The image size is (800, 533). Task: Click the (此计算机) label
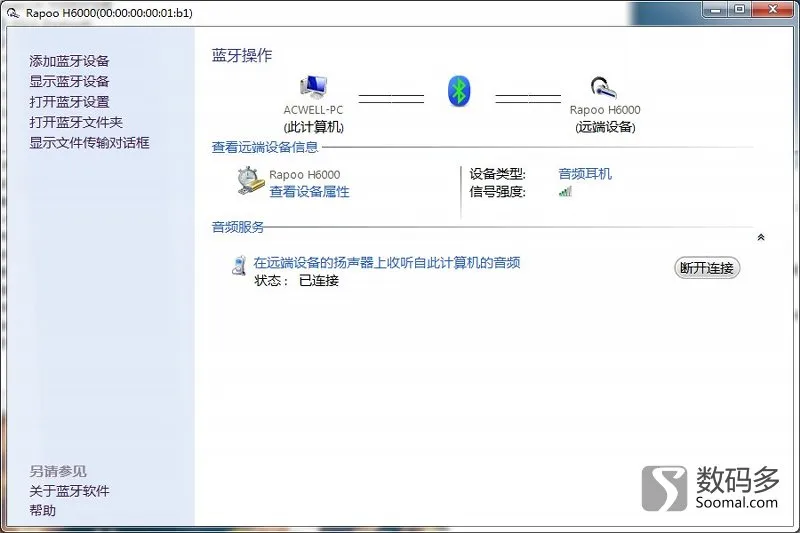(313, 127)
